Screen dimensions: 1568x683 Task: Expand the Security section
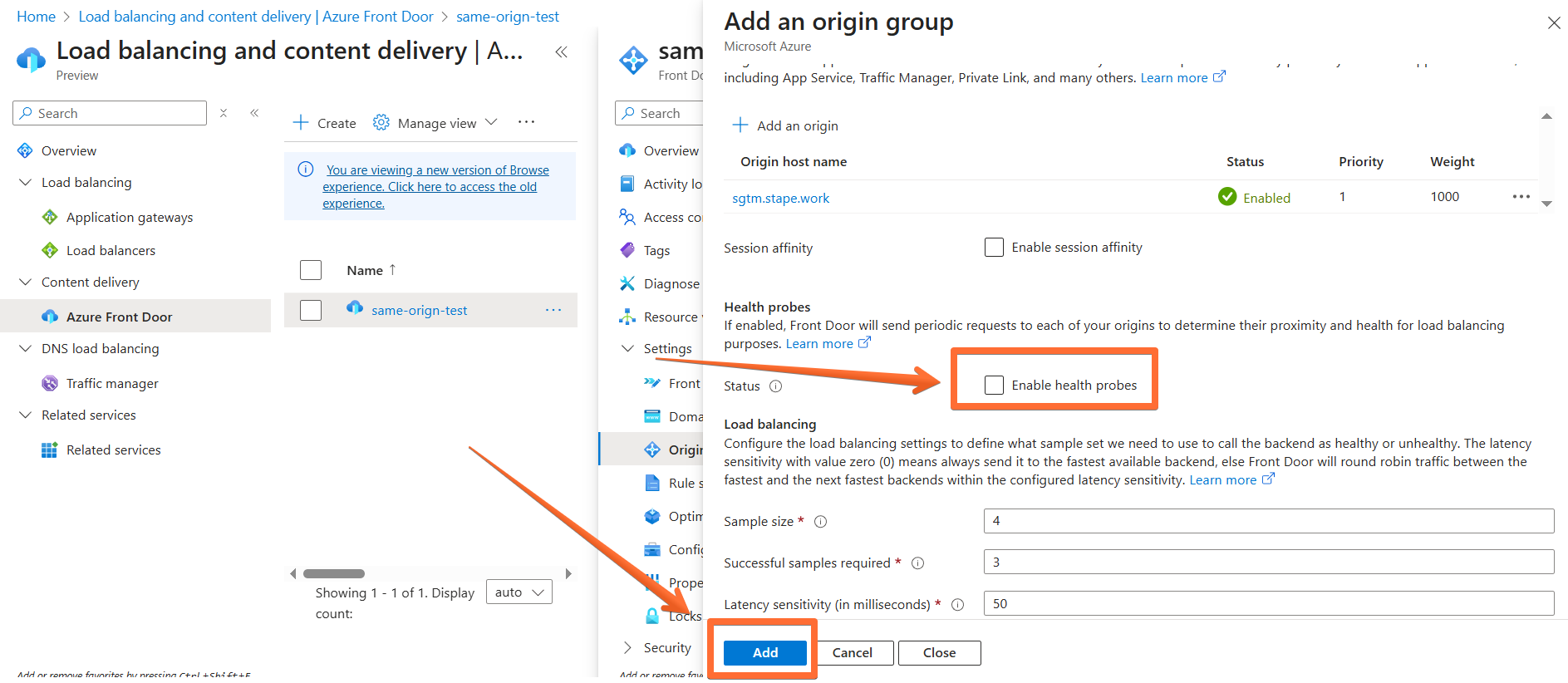[627, 647]
